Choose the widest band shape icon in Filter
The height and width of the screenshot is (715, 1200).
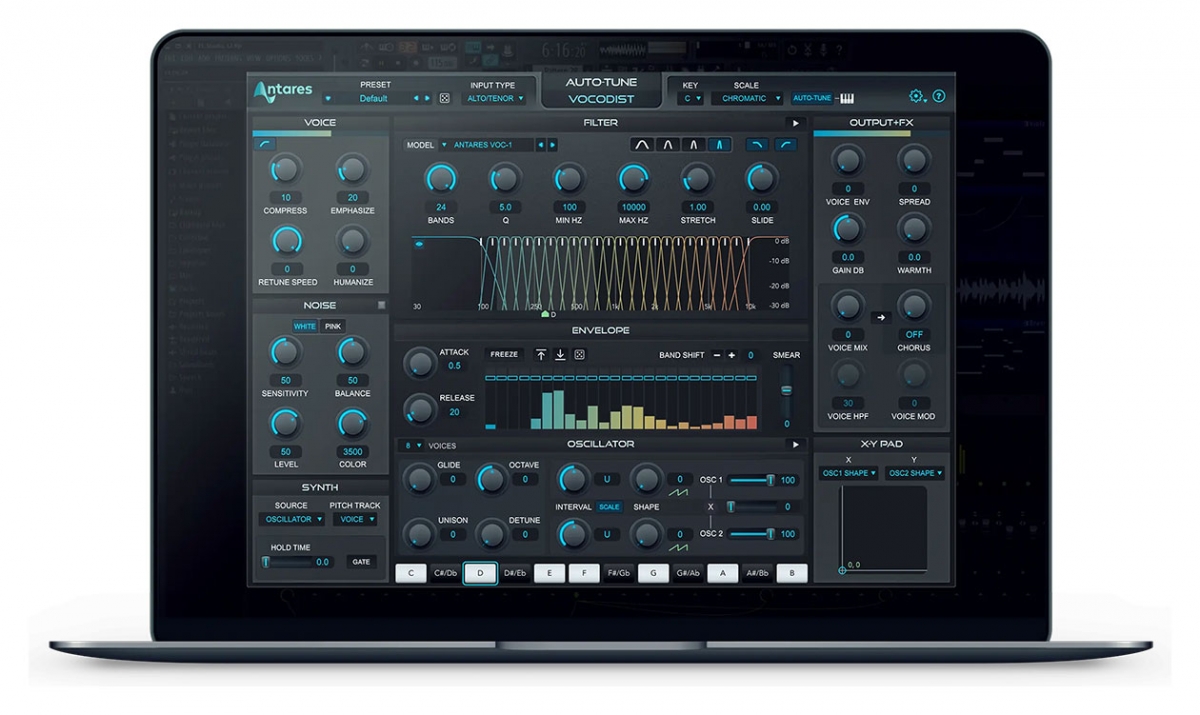pyautogui.click(x=643, y=145)
